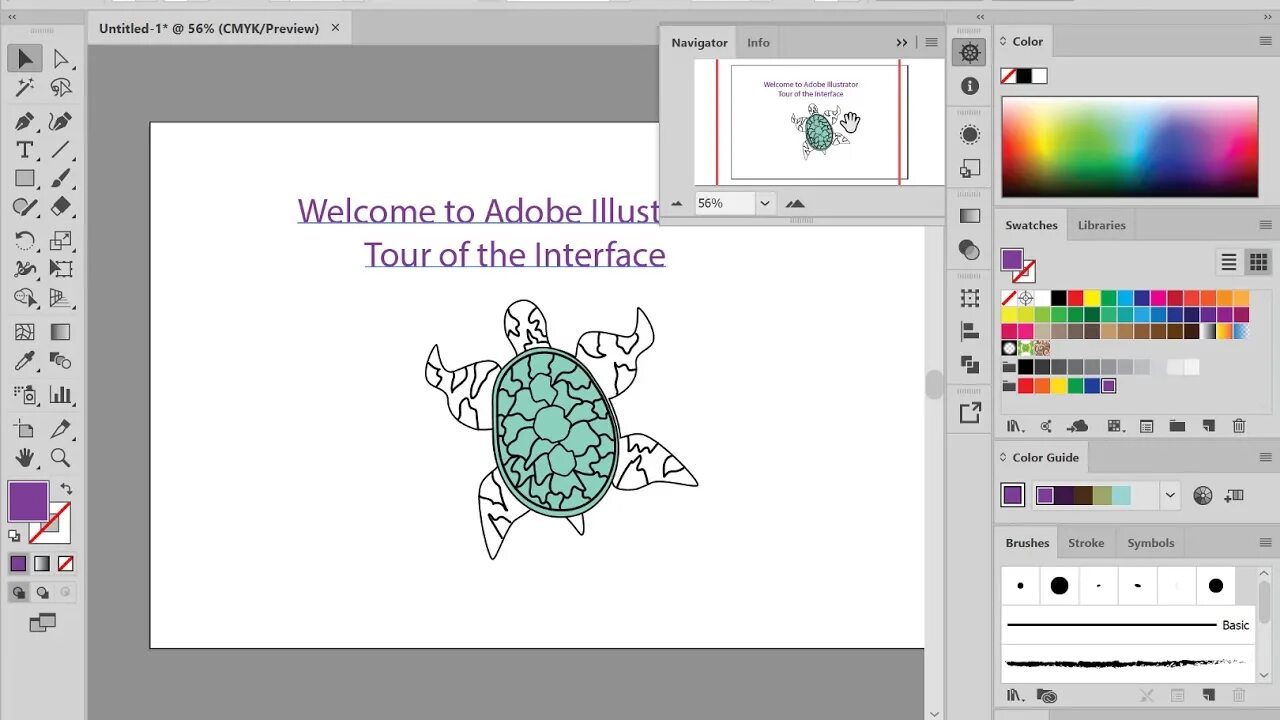Click the vertical scrollbar beside the canvas

[x=934, y=385]
